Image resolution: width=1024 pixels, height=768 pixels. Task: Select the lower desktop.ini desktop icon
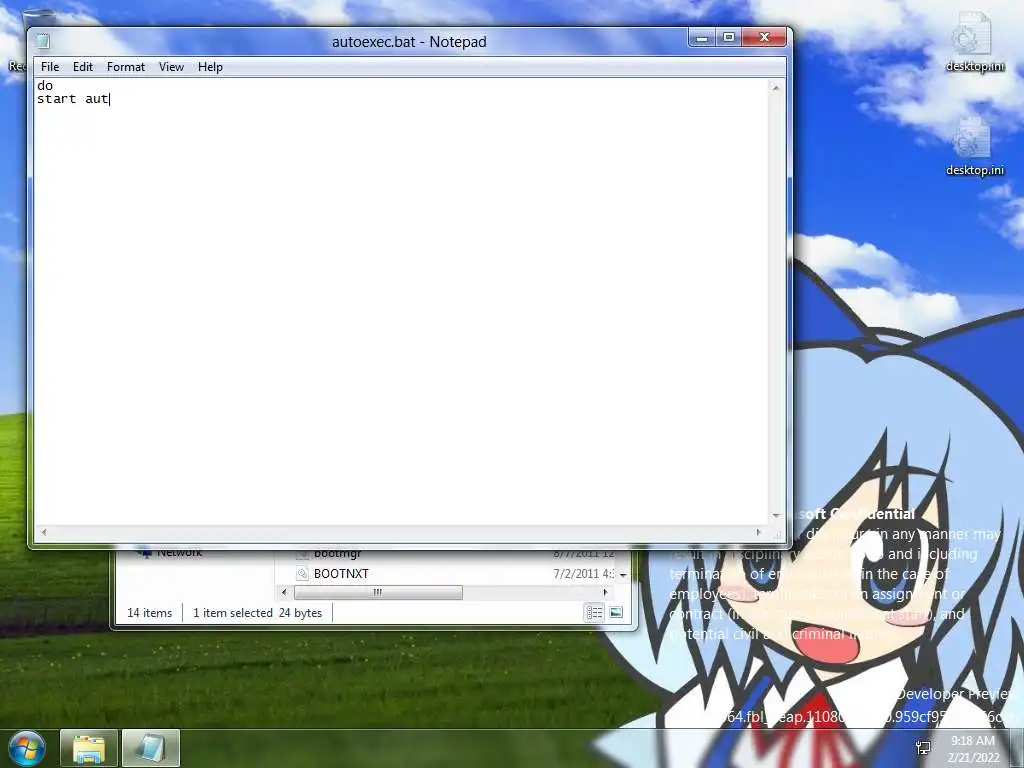[x=974, y=146]
